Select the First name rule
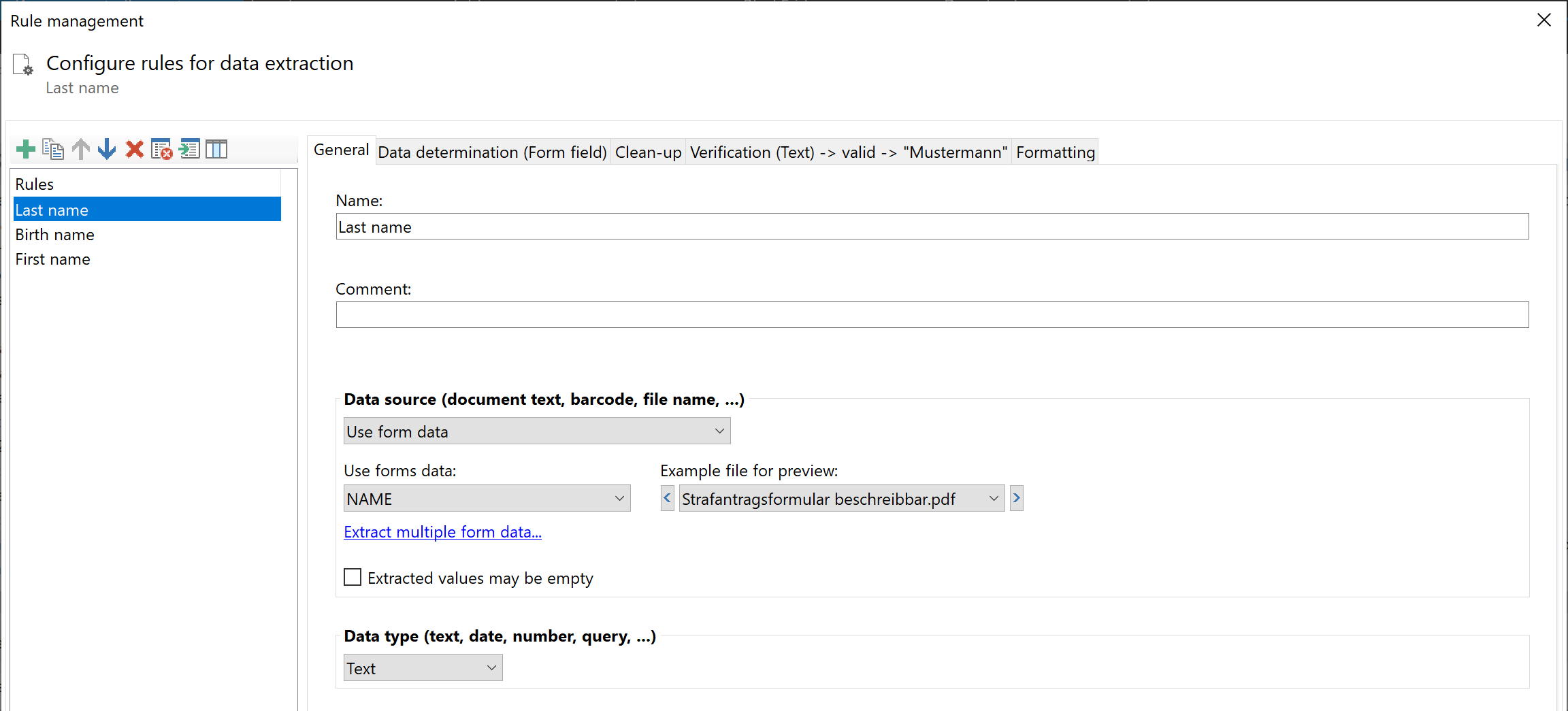The width and height of the screenshot is (1568, 711). [52, 259]
